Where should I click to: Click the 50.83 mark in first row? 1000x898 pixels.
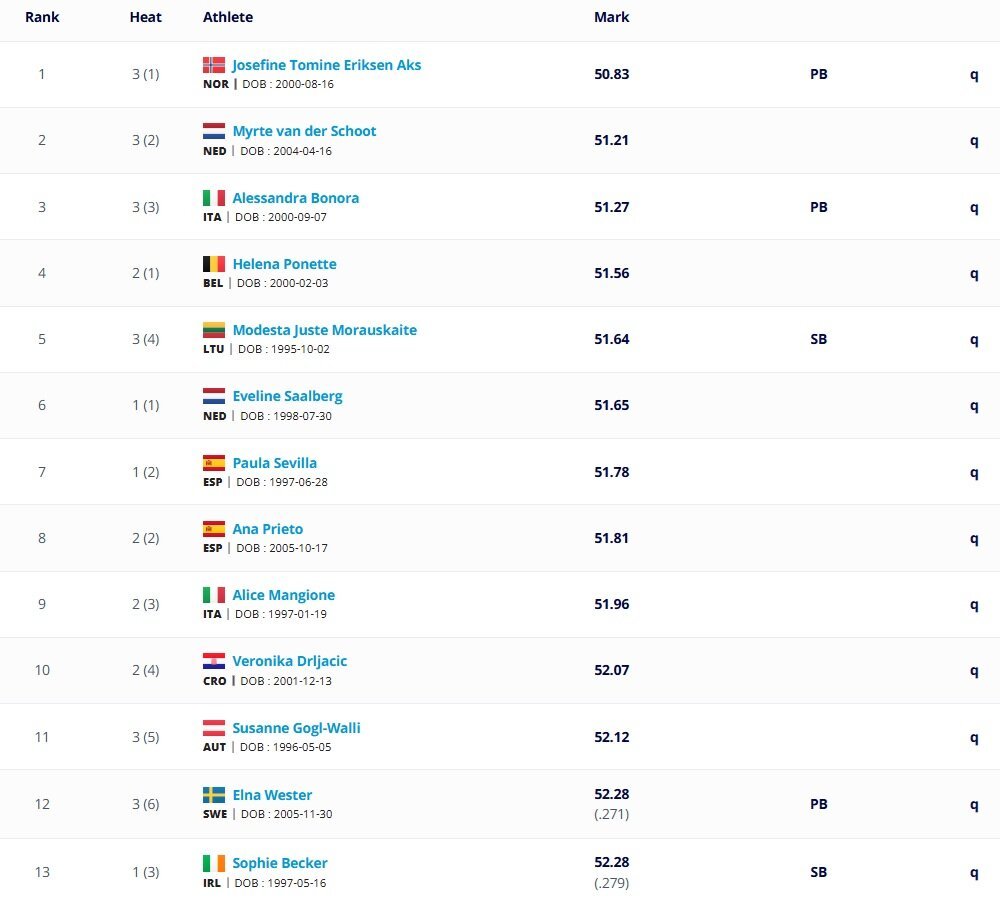[x=612, y=74]
